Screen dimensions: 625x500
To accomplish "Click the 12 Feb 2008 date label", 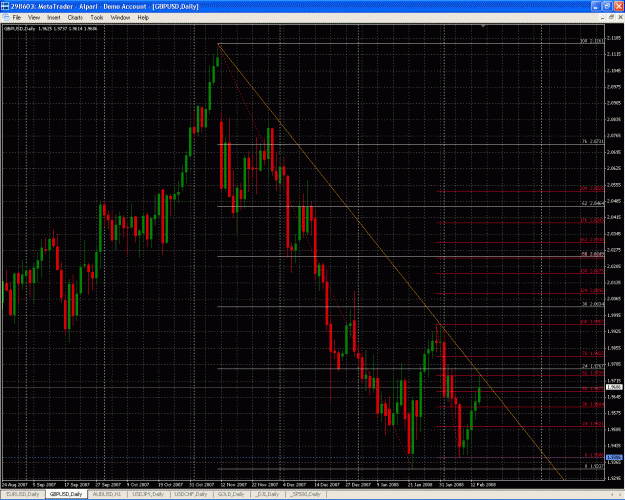I will coord(483,484).
